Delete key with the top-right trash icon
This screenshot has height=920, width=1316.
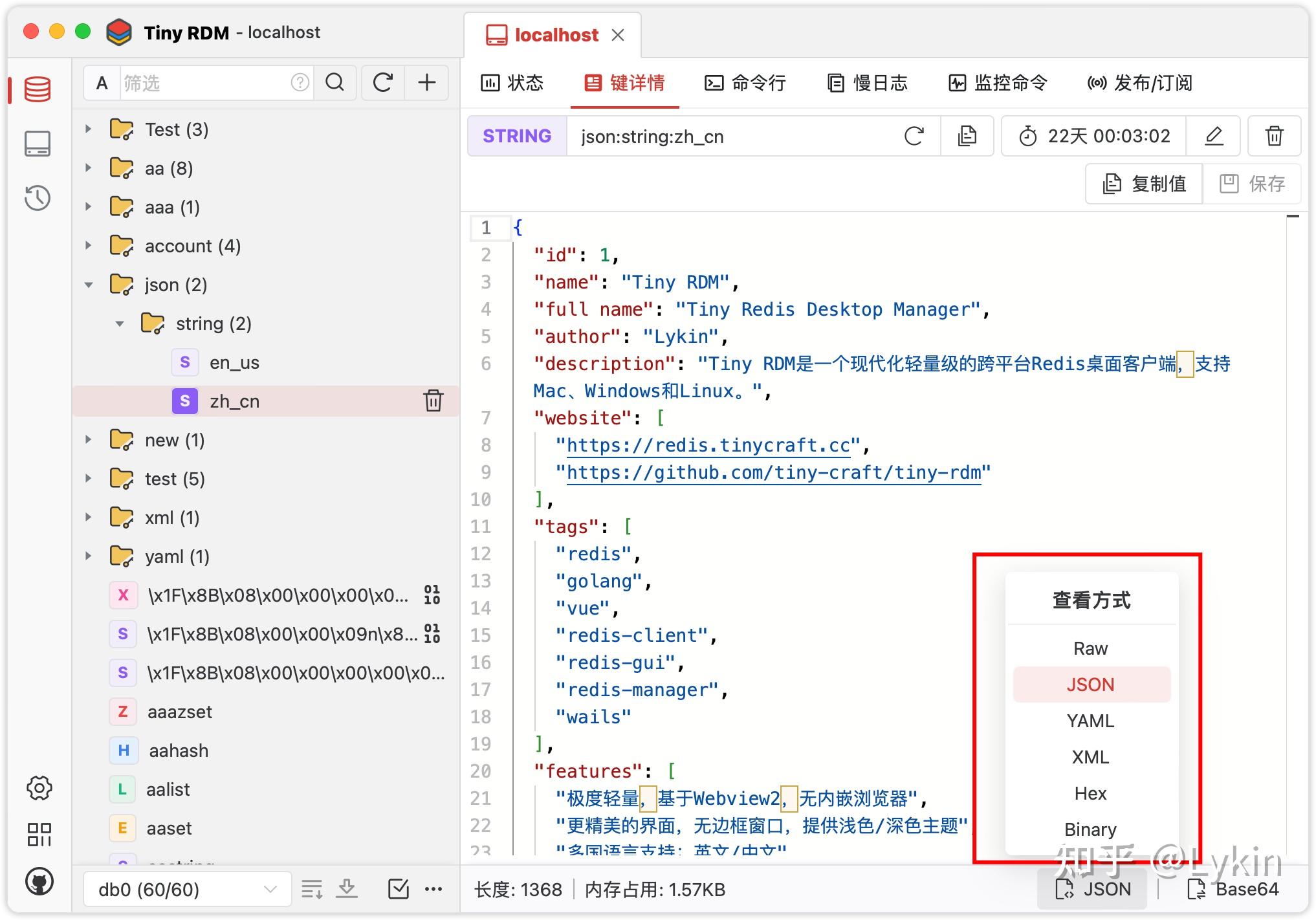point(1274,136)
